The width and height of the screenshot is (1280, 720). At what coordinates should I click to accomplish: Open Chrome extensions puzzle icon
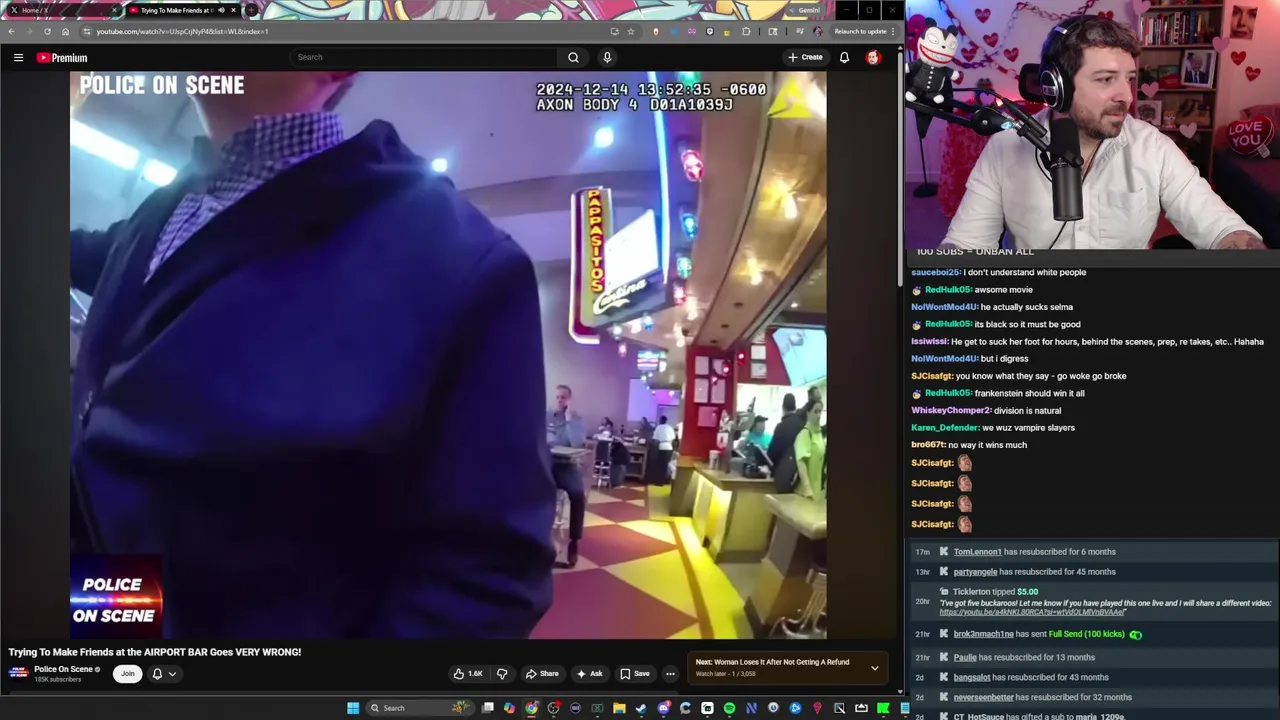click(746, 31)
